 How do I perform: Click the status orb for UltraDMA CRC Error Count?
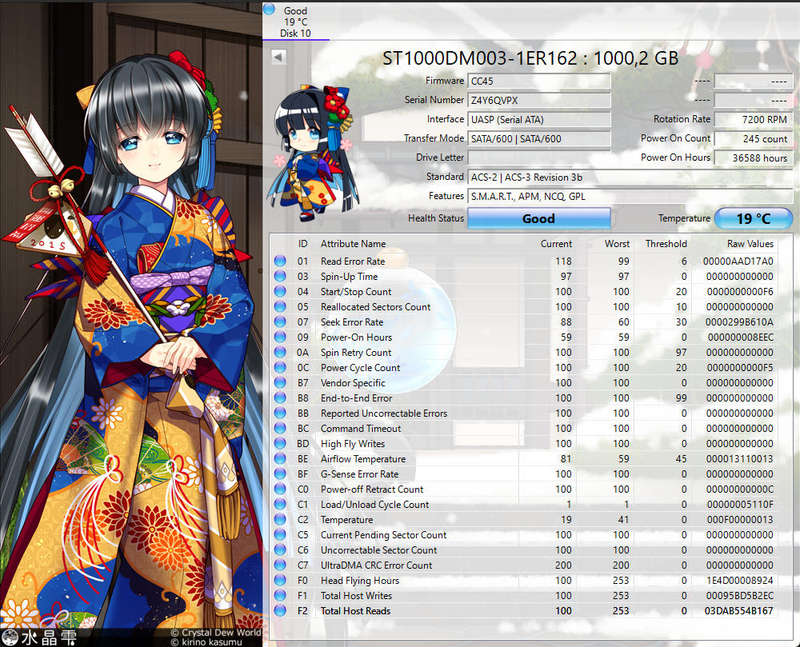(280, 565)
